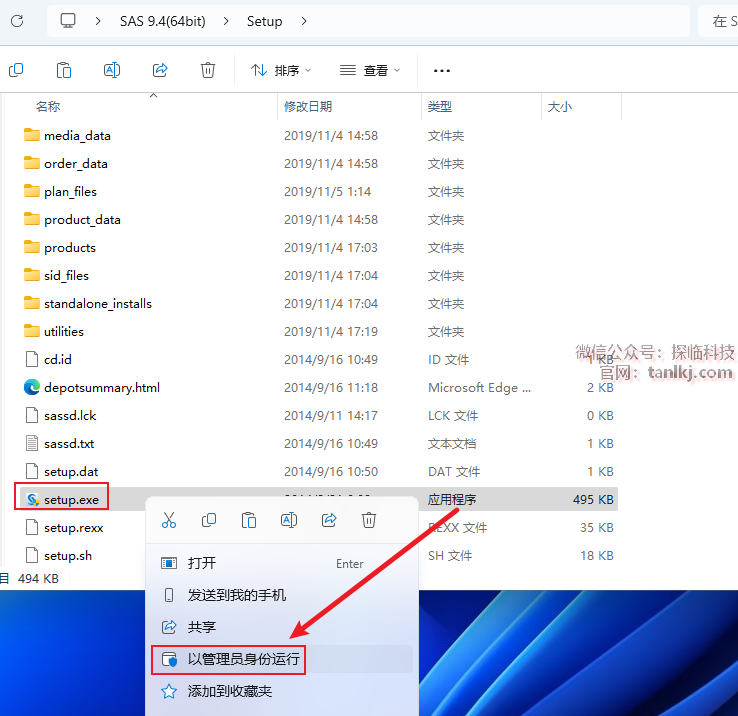Click the paste icon in context menu
Image resolution: width=738 pixels, height=716 pixels.
point(249,520)
